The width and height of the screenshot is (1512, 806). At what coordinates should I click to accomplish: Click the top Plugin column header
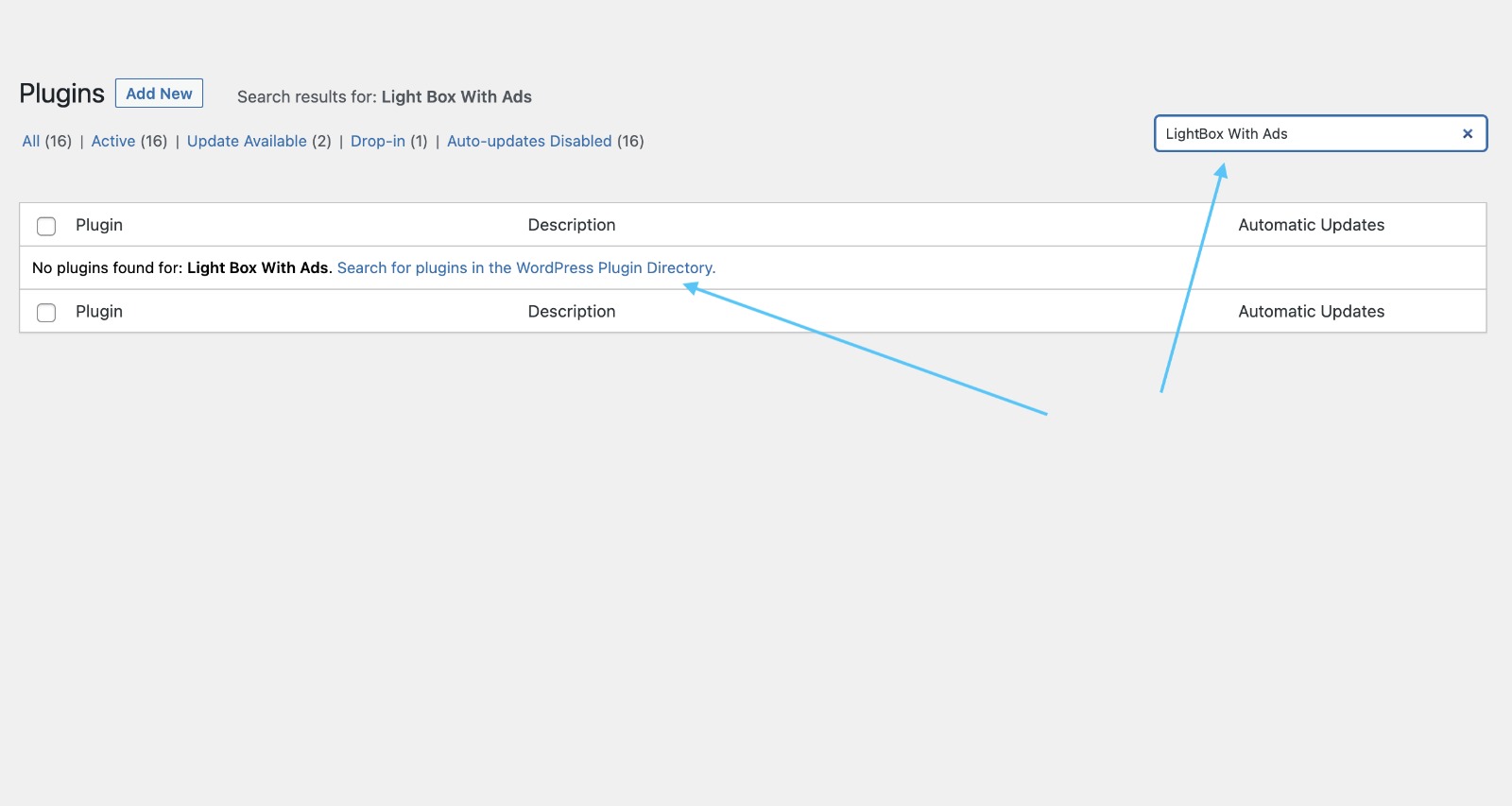point(99,225)
